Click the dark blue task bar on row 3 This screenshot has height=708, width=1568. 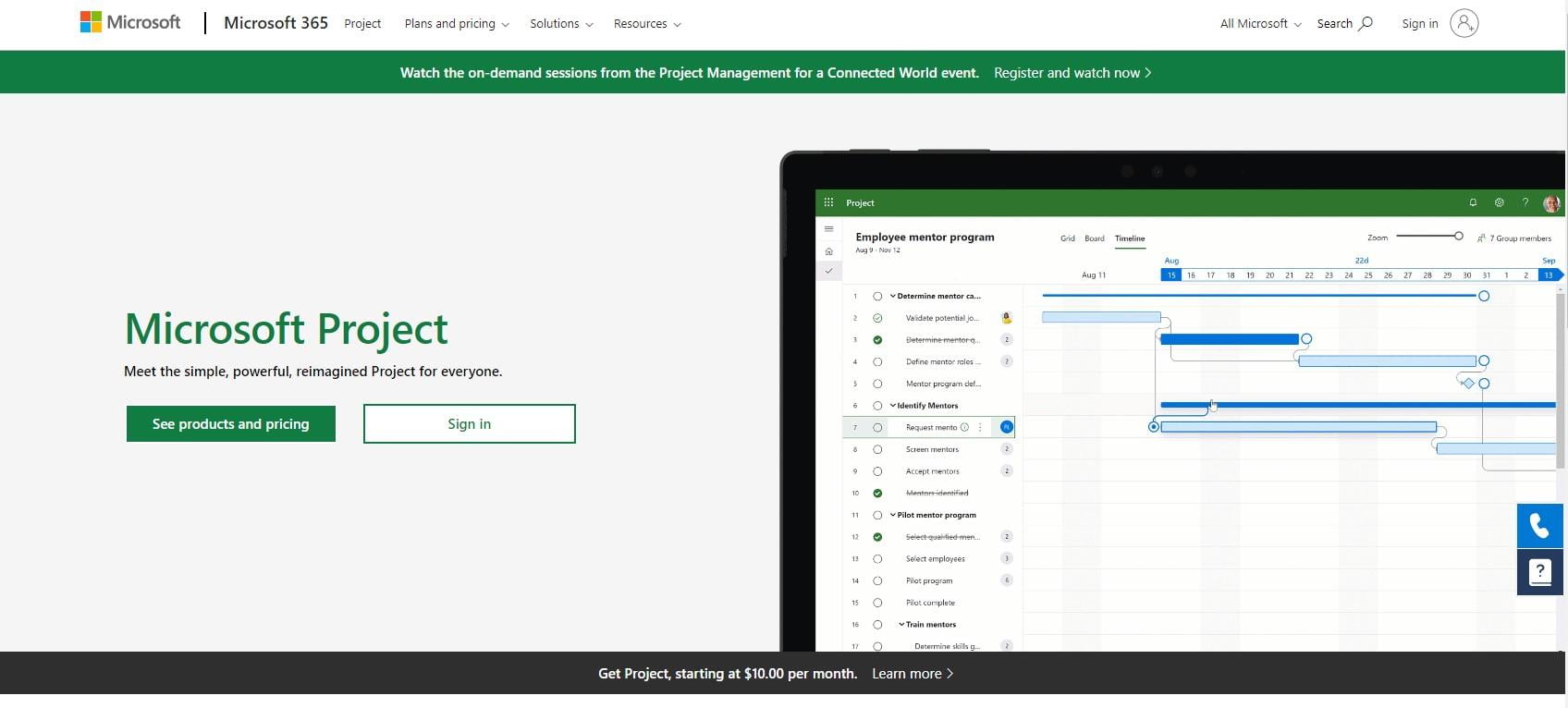coord(1230,339)
